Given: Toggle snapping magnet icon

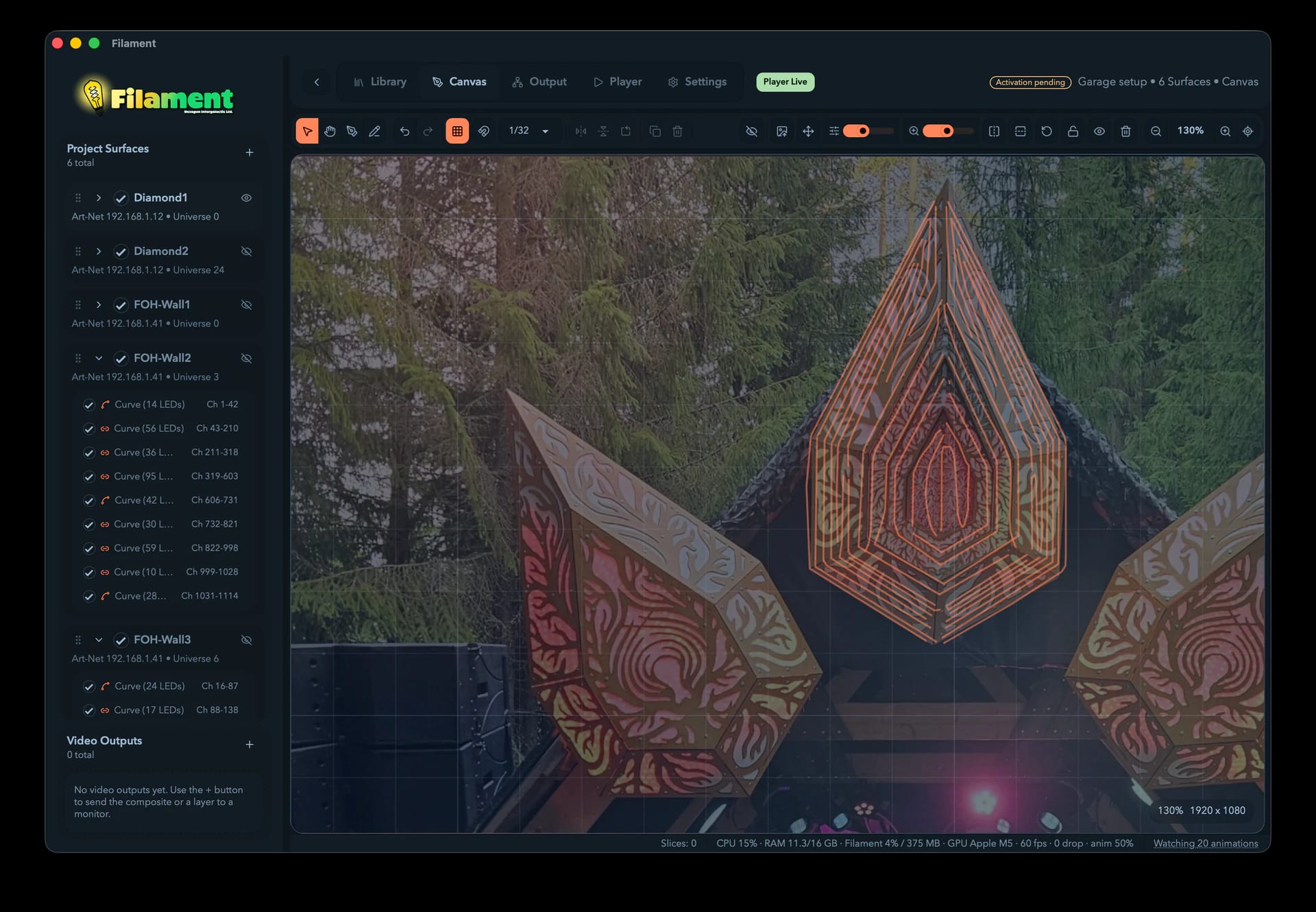Looking at the screenshot, I should (x=484, y=131).
